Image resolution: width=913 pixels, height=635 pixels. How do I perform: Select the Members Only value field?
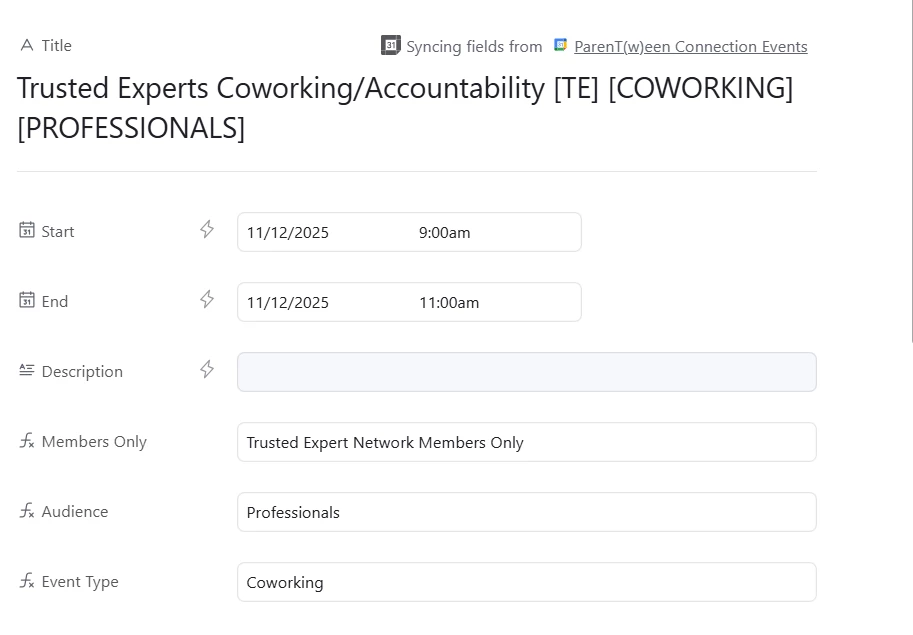(526, 442)
